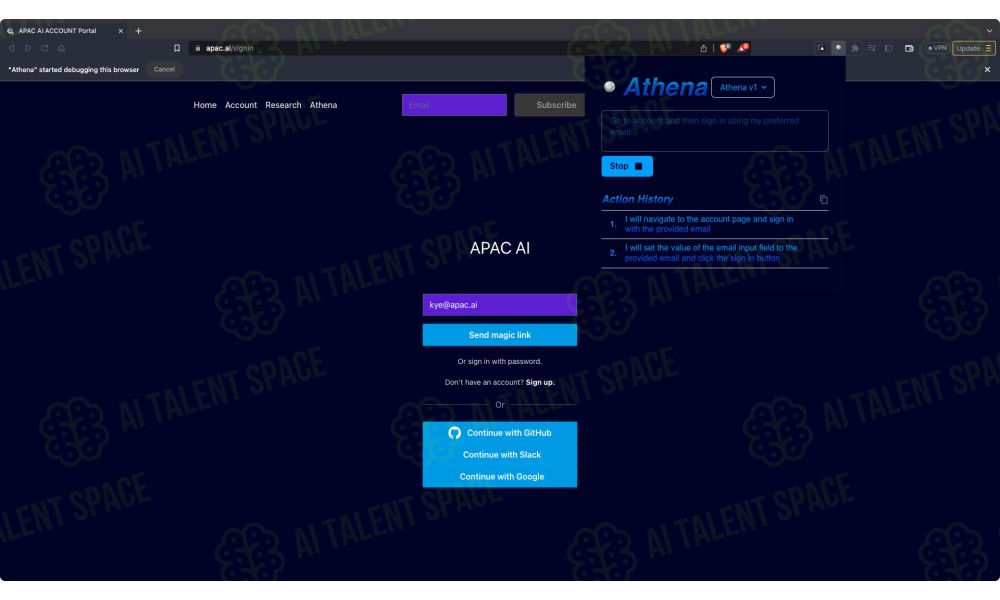Choose Continue with Google

[499, 476]
